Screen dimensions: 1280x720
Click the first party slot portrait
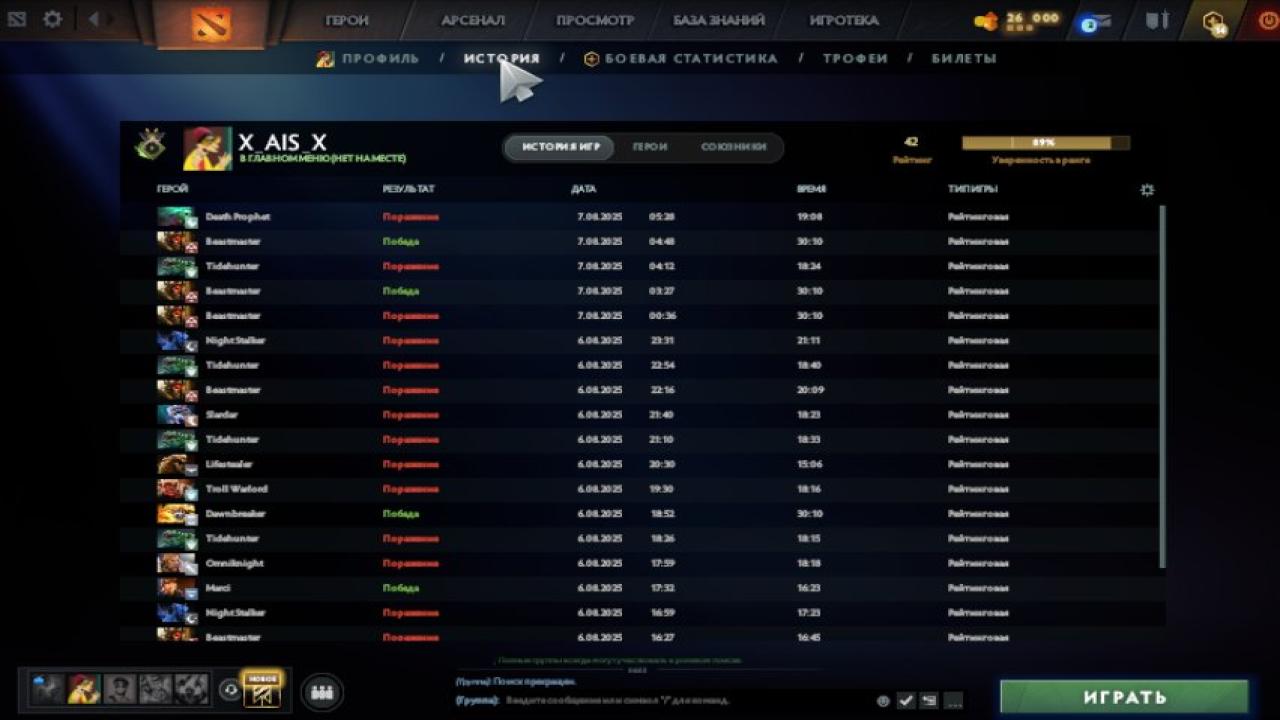(x=47, y=688)
